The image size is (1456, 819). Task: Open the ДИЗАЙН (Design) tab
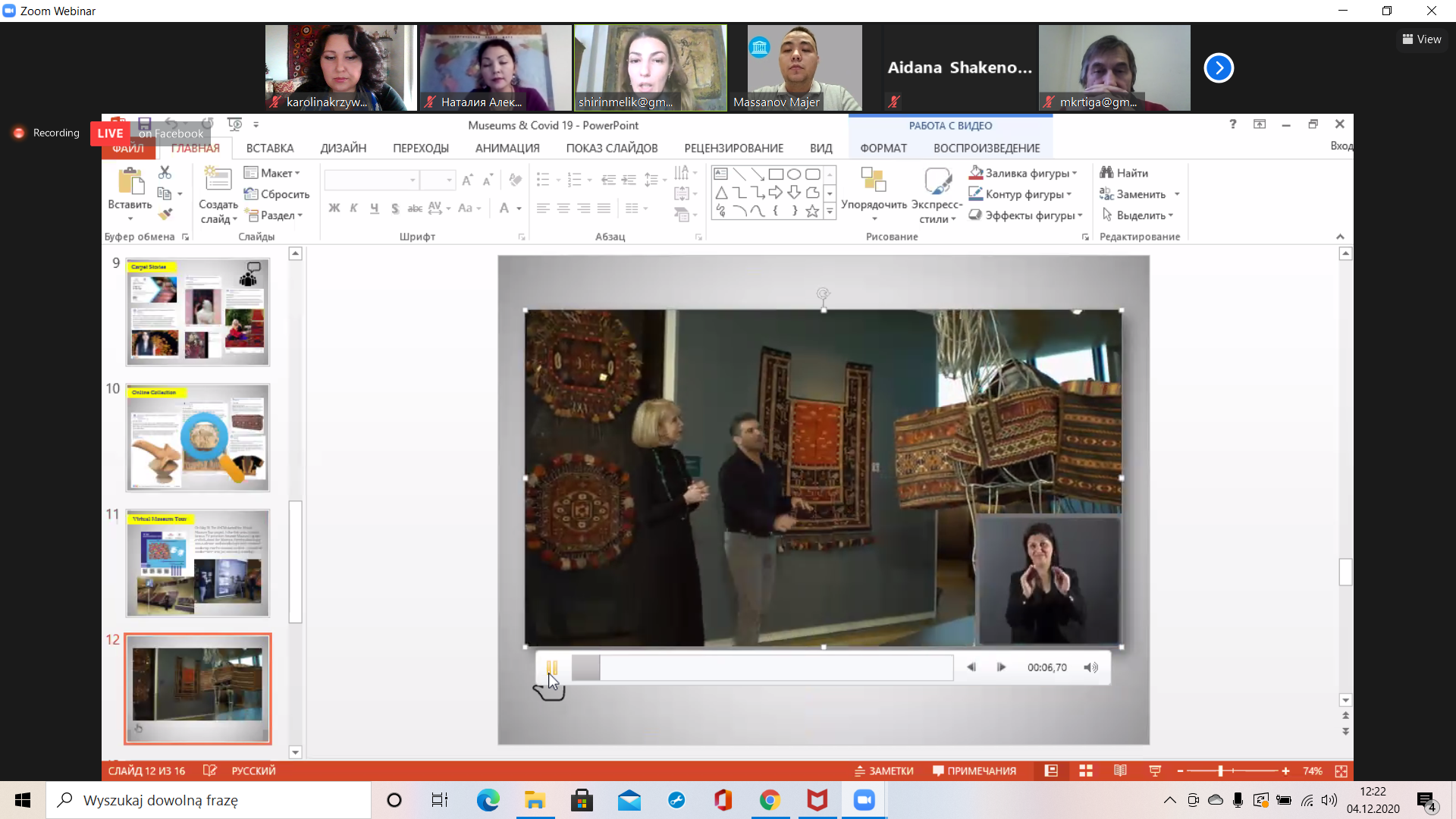343,148
